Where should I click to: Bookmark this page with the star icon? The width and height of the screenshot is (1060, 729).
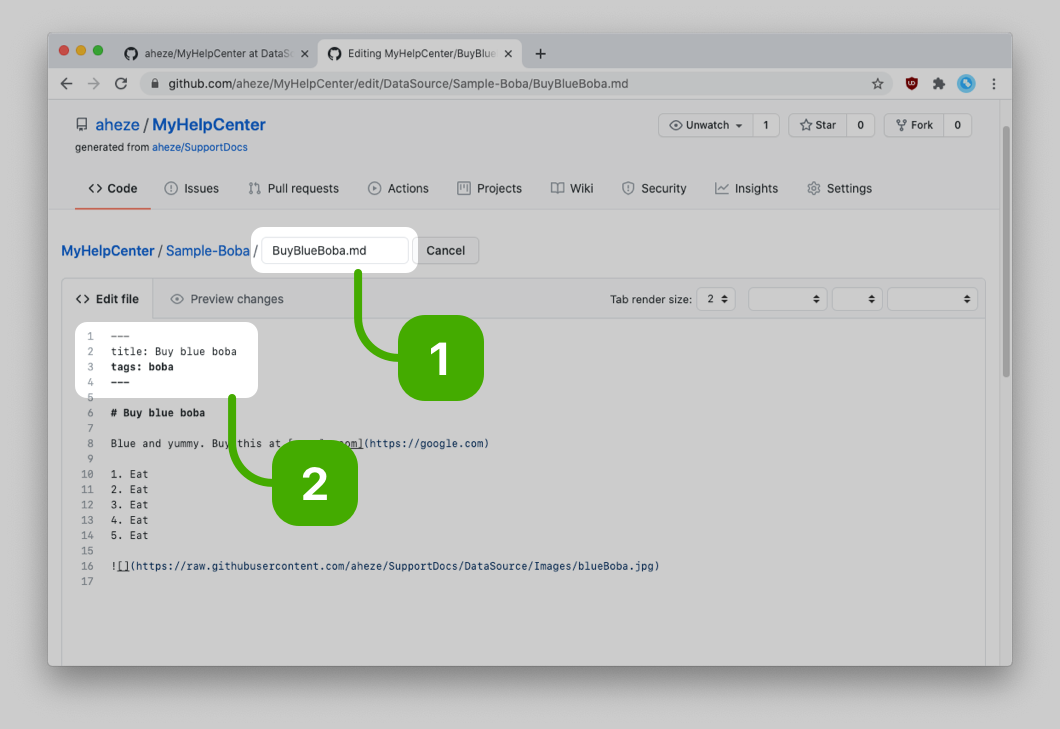tap(877, 84)
